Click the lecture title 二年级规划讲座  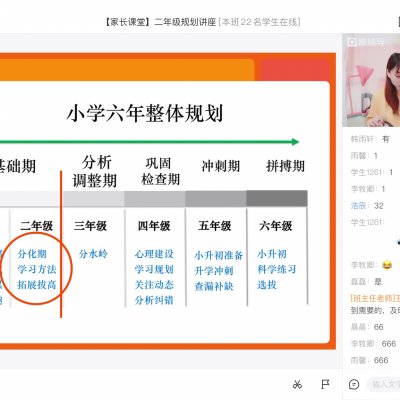point(185,22)
